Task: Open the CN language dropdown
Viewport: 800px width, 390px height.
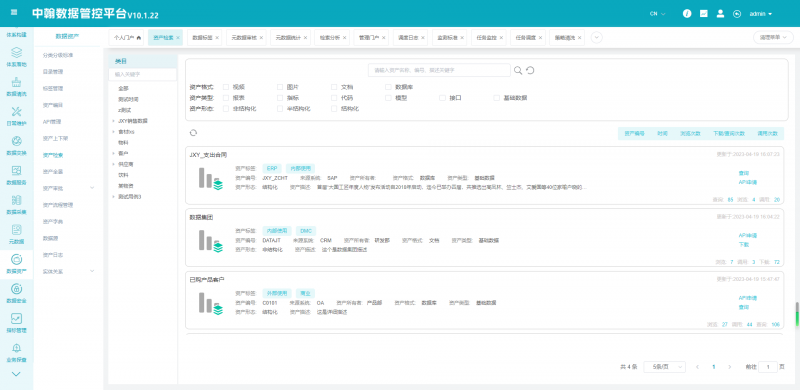Action: tap(657, 14)
